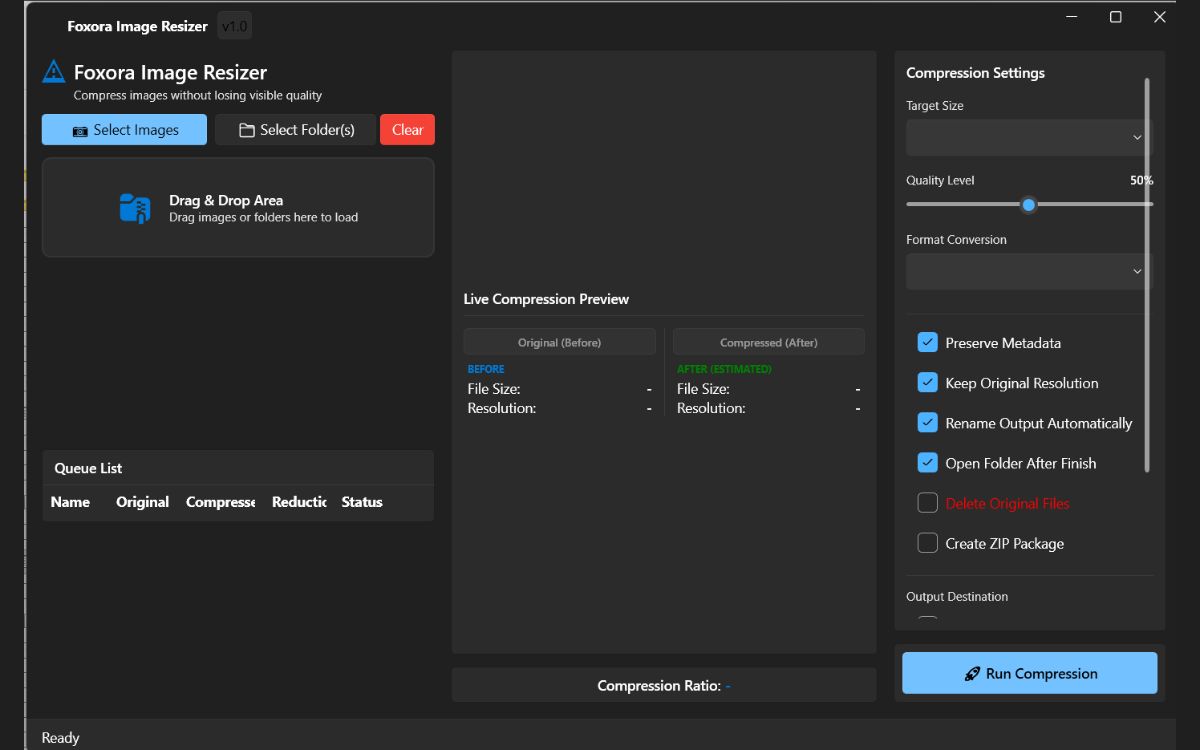Sort queue by Original column

tap(142, 502)
